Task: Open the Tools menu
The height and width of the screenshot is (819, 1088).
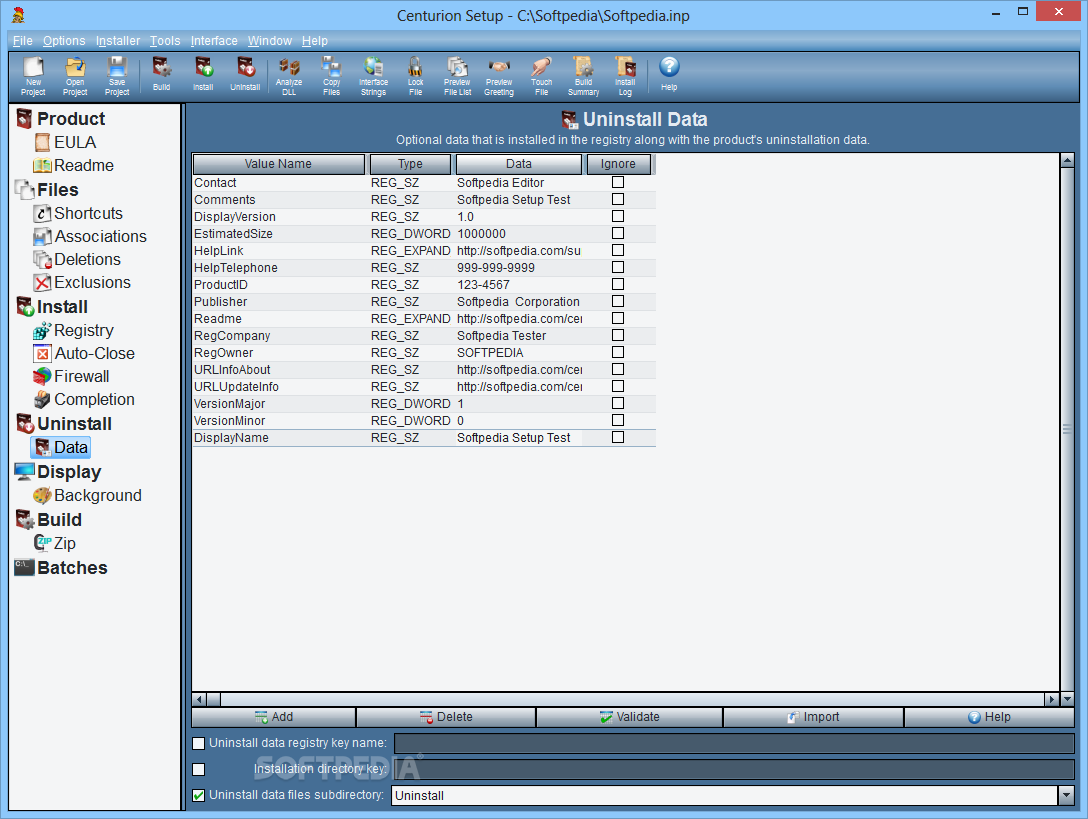Action: click(x=164, y=41)
